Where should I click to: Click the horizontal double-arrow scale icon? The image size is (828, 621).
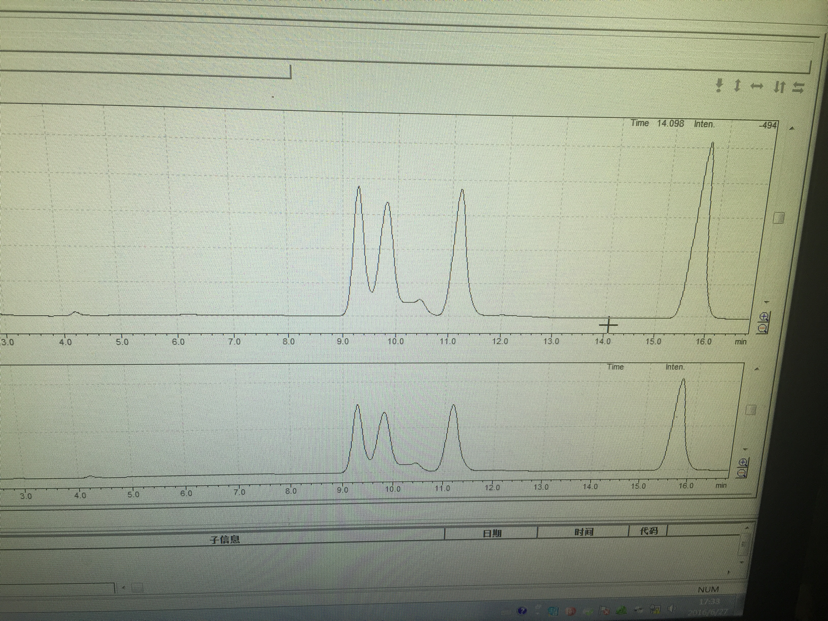click(757, 86)
